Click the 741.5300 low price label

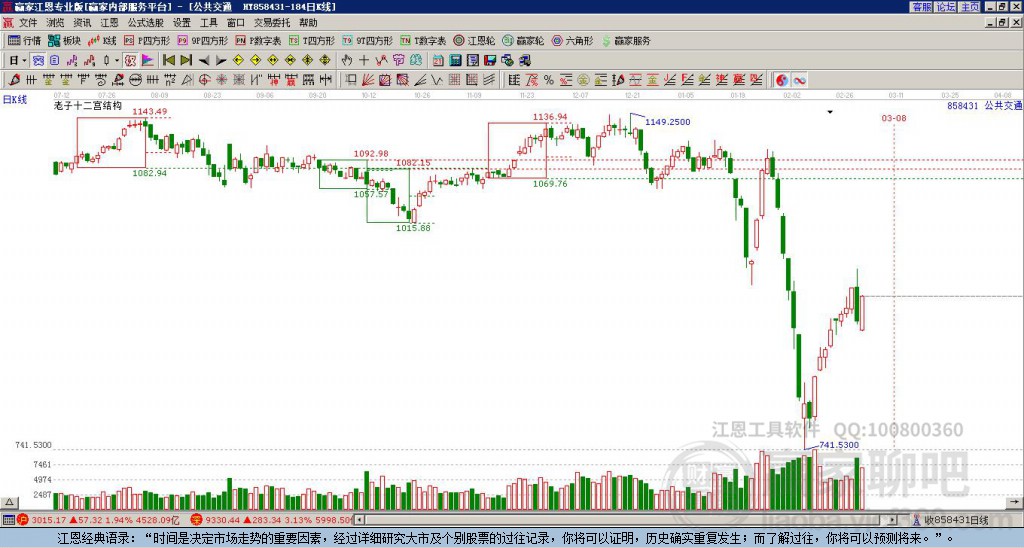tap(839, 445)
